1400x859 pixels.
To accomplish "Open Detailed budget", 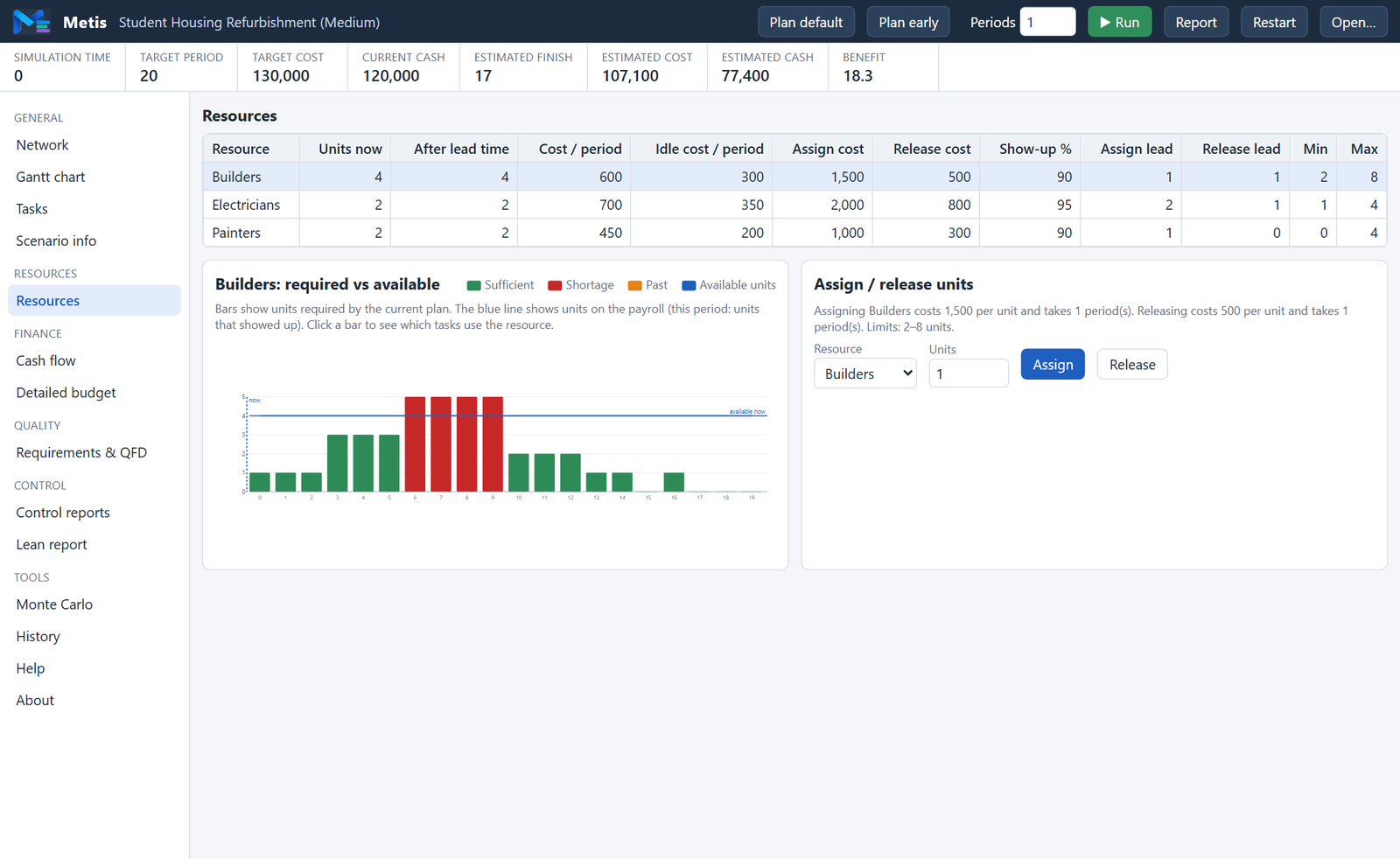I will click(x=94, y=393).
